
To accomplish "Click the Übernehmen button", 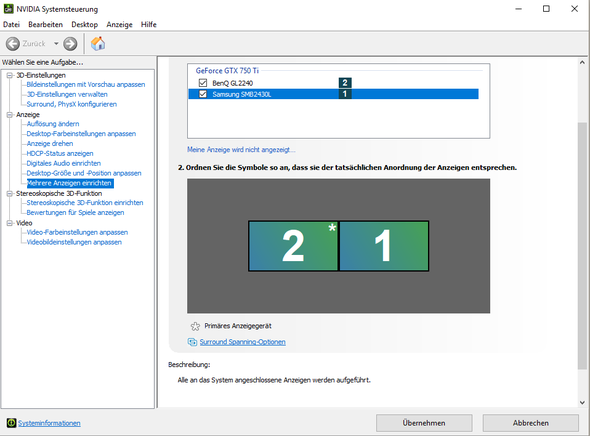I will tap(424, 423).
